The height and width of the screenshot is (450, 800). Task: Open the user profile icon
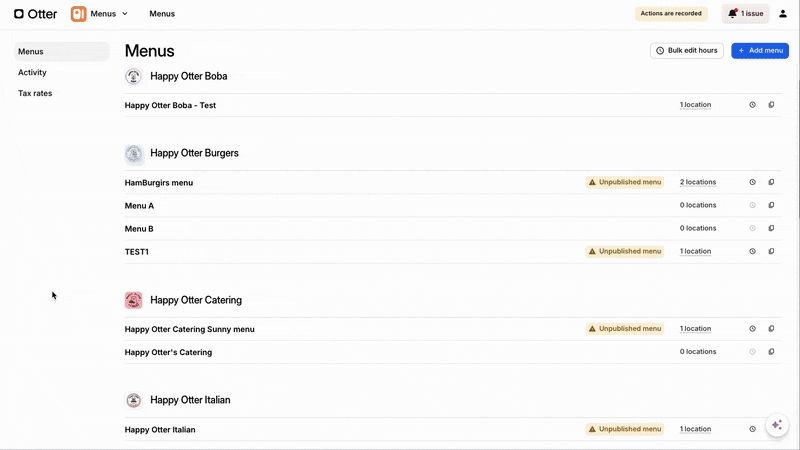click(x=783, y=14)
